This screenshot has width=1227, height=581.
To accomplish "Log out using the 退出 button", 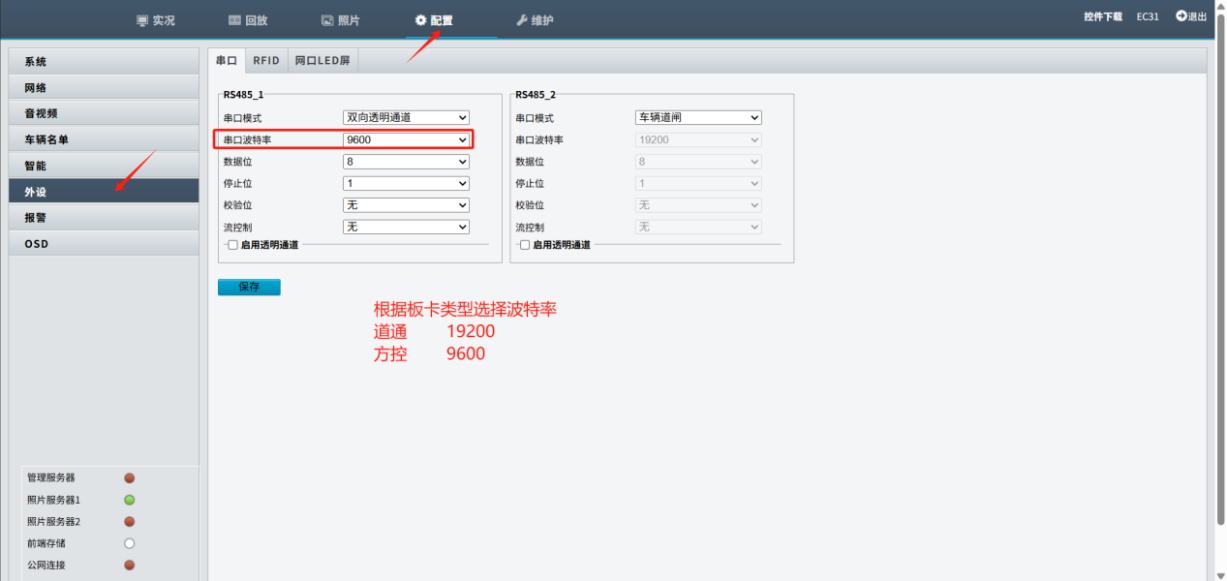I will point(1191,17).
